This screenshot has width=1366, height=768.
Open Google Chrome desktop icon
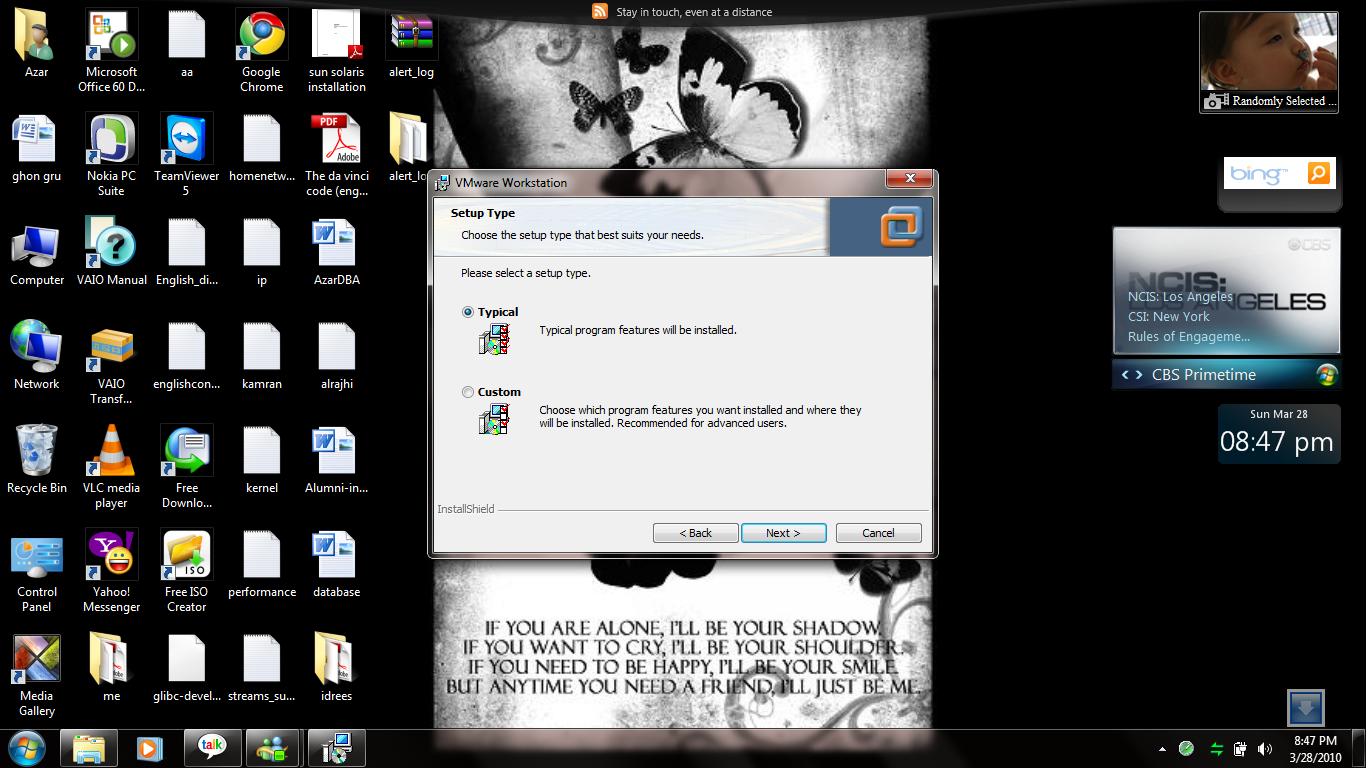(261, 37)
